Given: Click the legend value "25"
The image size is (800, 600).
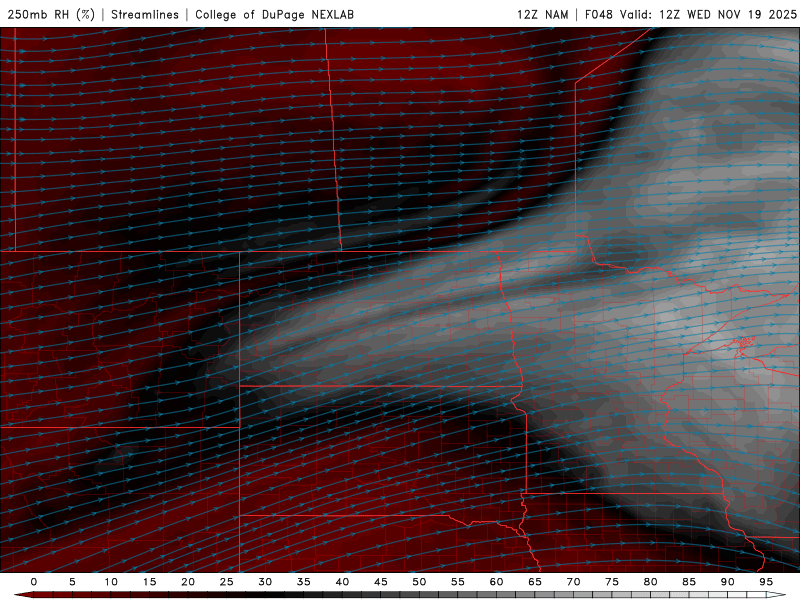Looking at the screenshot, I should [x=227, y=582].
